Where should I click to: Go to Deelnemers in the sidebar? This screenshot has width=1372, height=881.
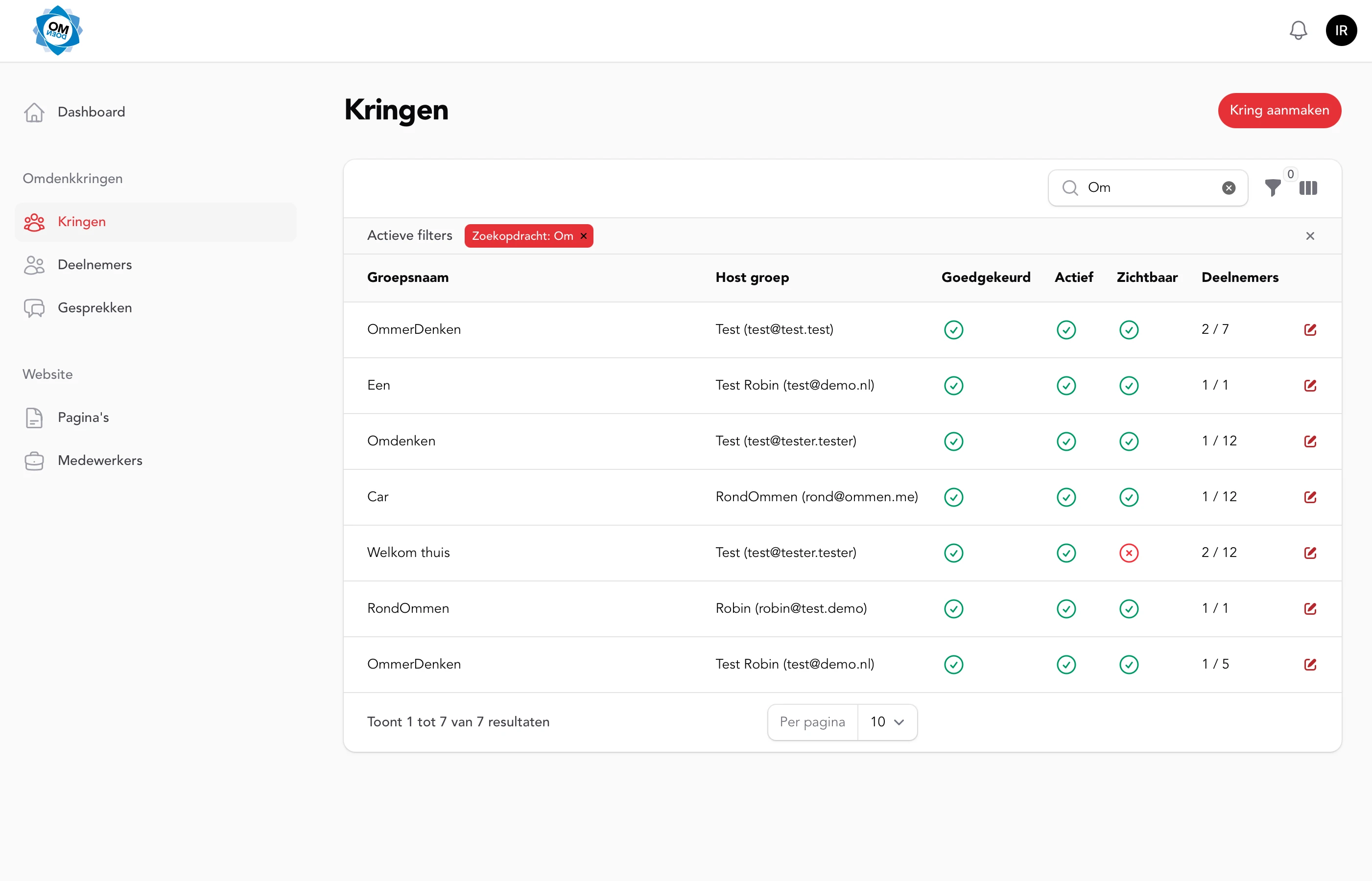95,264
